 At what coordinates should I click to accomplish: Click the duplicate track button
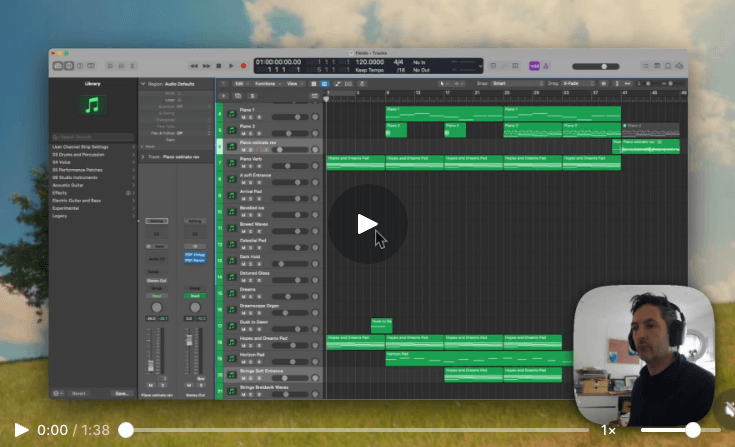click(x=238, y=96)
